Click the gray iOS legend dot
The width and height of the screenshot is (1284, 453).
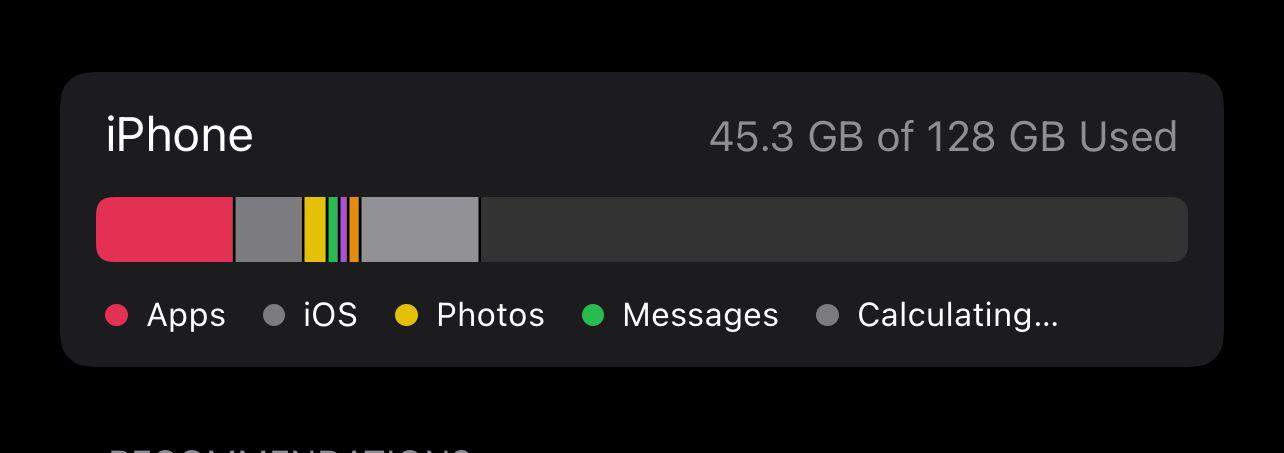pos(274,315)
